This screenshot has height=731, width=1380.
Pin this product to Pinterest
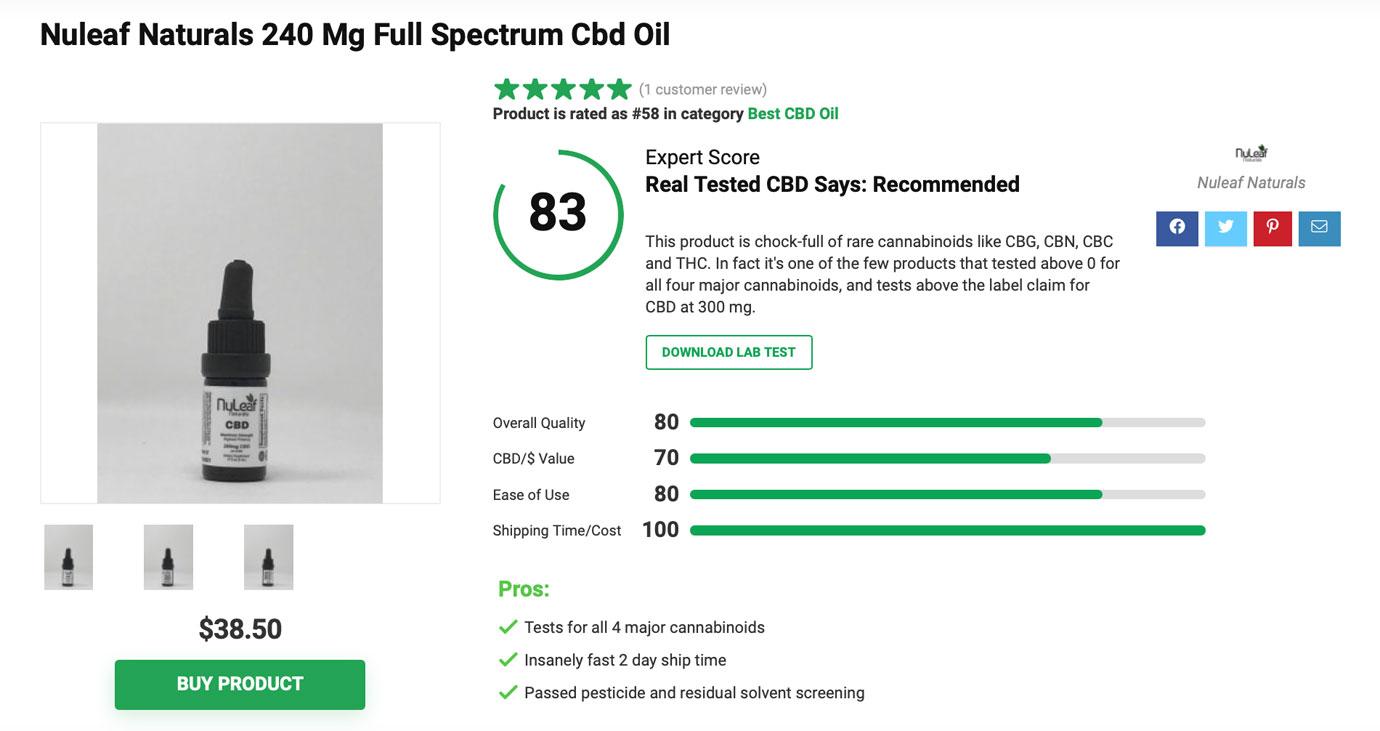click(1272, 227)
